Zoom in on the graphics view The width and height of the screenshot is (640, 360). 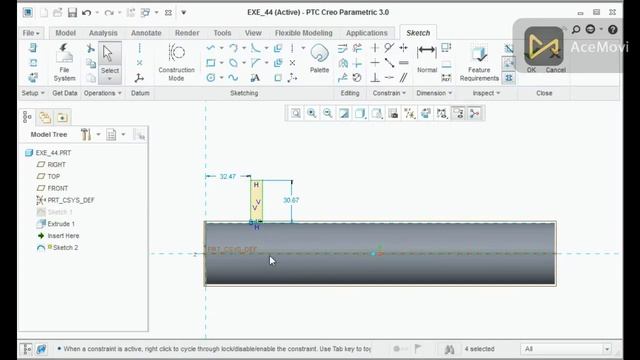click(311, 113)
